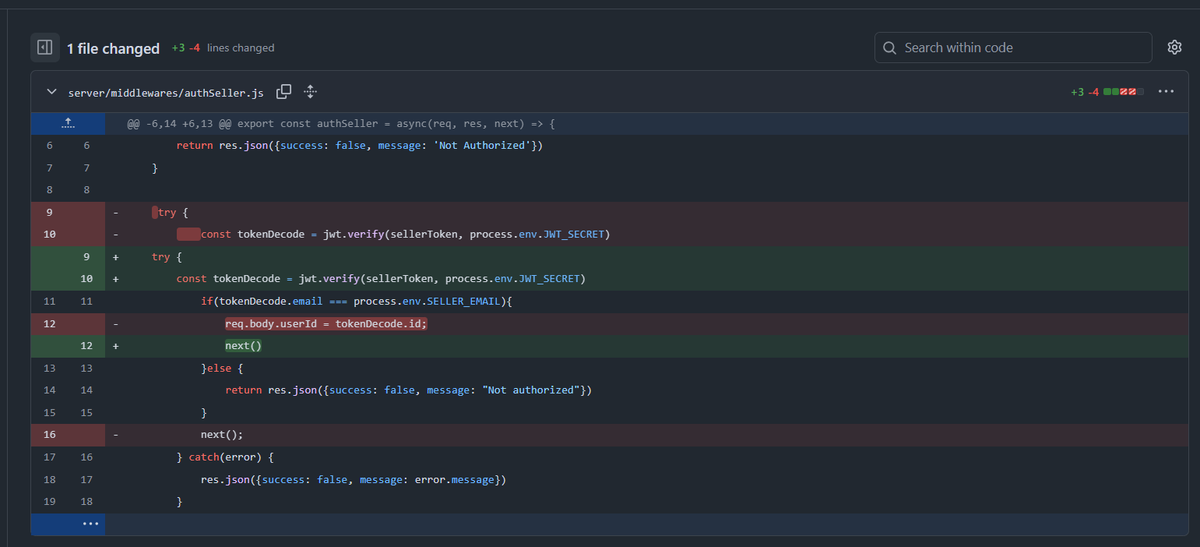Click the '+3 -4 lines changed' summary text

(x=222, y=48)
